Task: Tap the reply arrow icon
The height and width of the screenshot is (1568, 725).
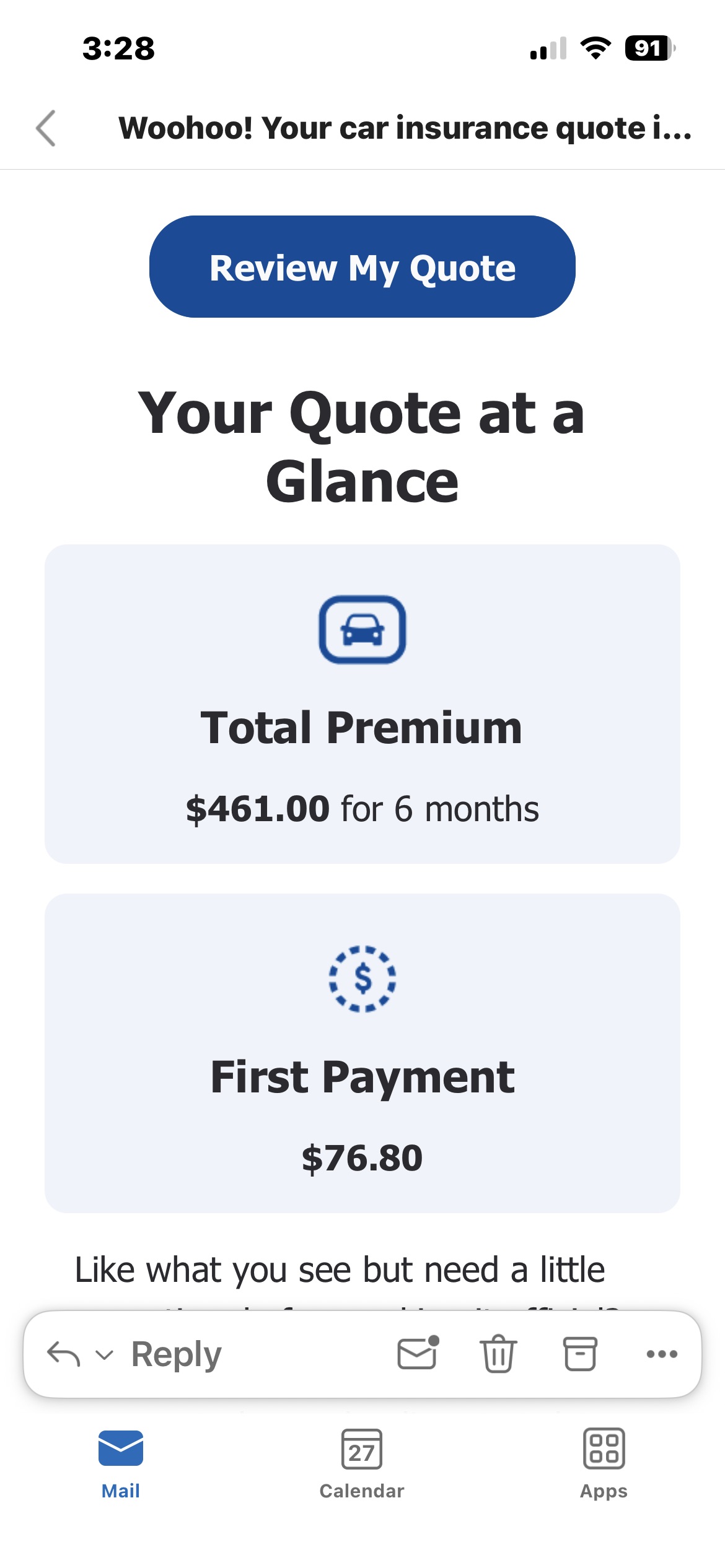Action: tap(63, 1354)
